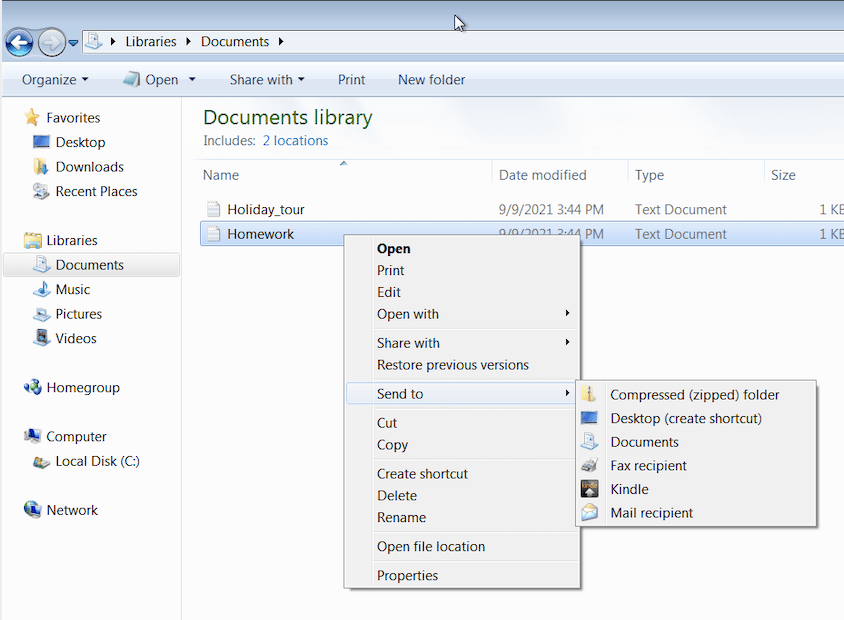Click the Holiday_tour text file icon
844x620 pixels.
(213, 209)
